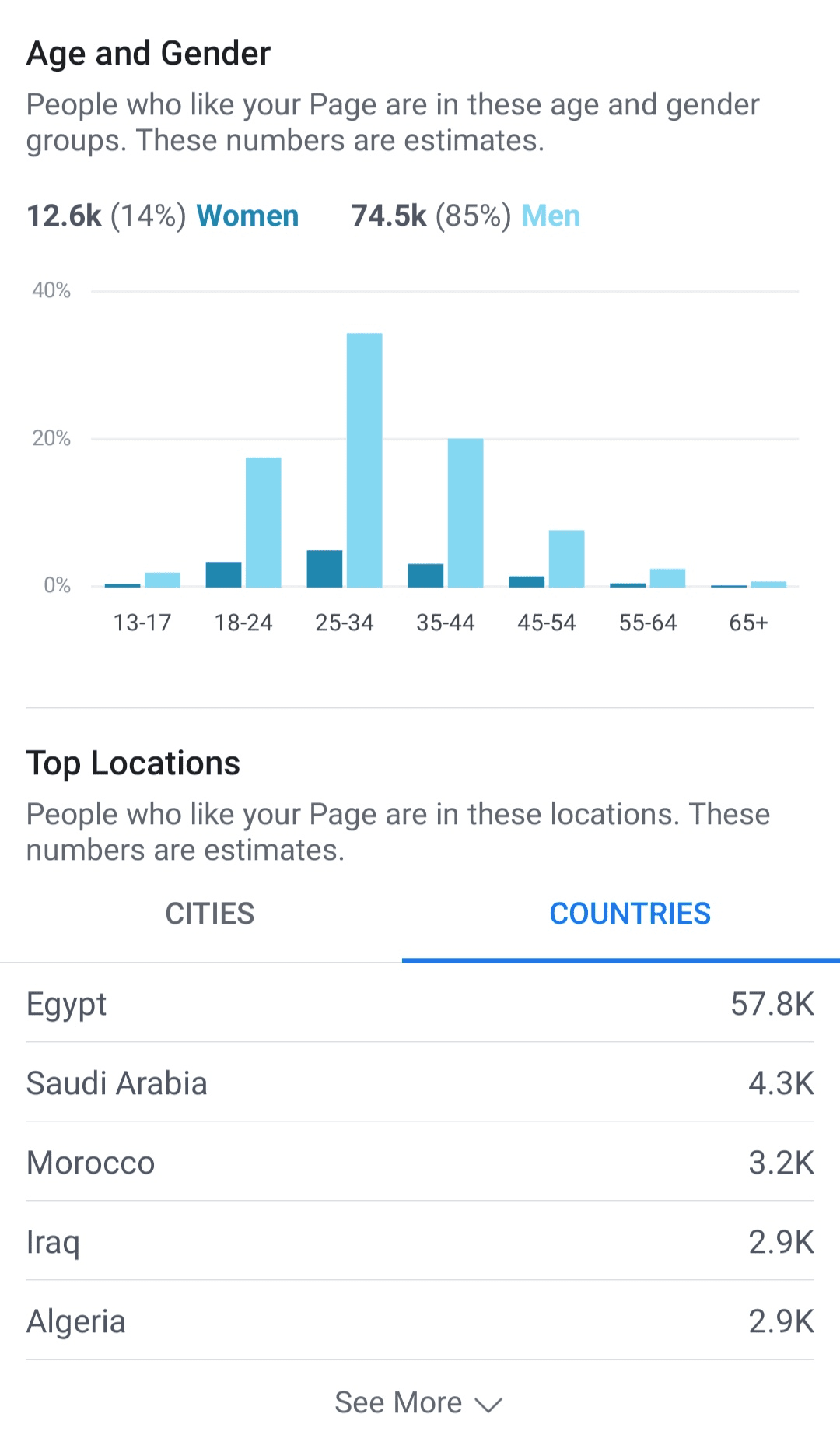The width and height of the screenshot is (840, 1449).
Task: Tap the women's 35-44 bar
Action: 425,575
